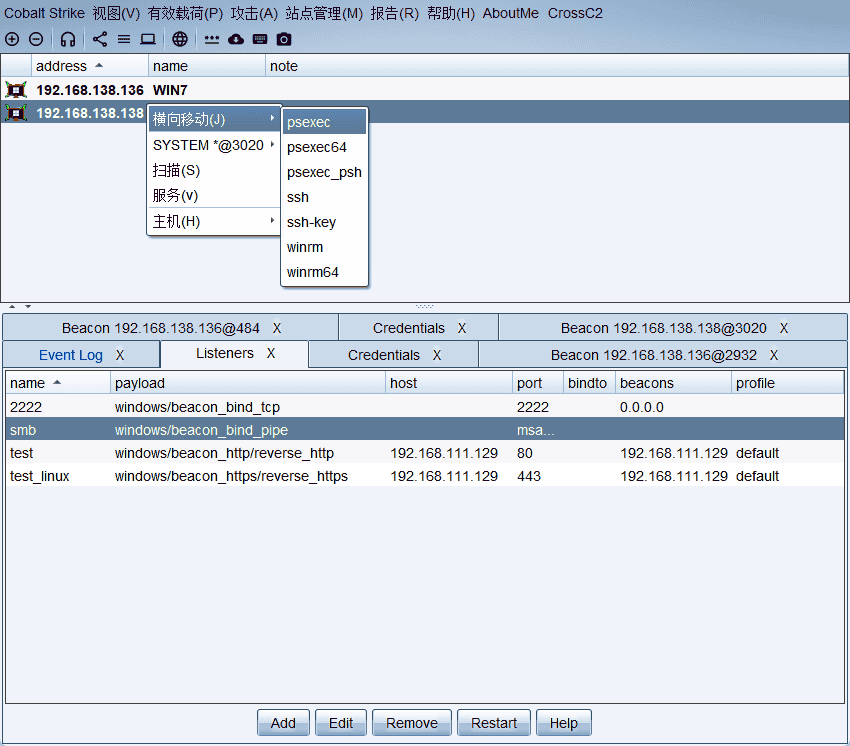Click the minus disconnect icon in toolbar

tap(36, 39)
